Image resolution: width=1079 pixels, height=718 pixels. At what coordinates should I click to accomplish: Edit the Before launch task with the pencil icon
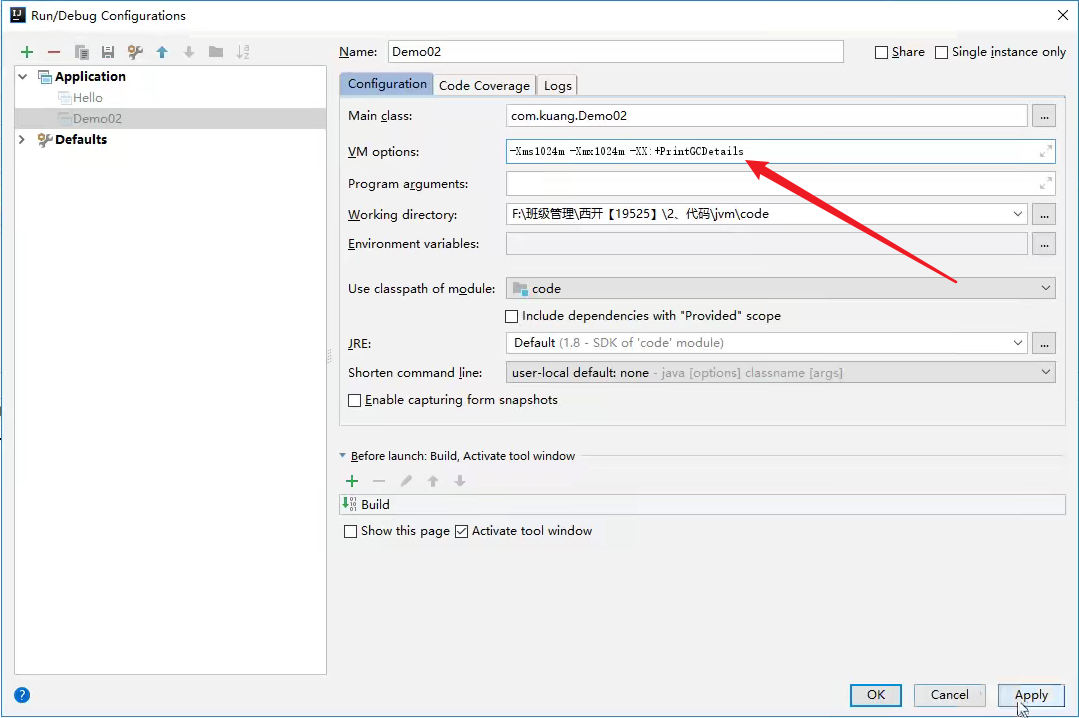tap(406, 481)
